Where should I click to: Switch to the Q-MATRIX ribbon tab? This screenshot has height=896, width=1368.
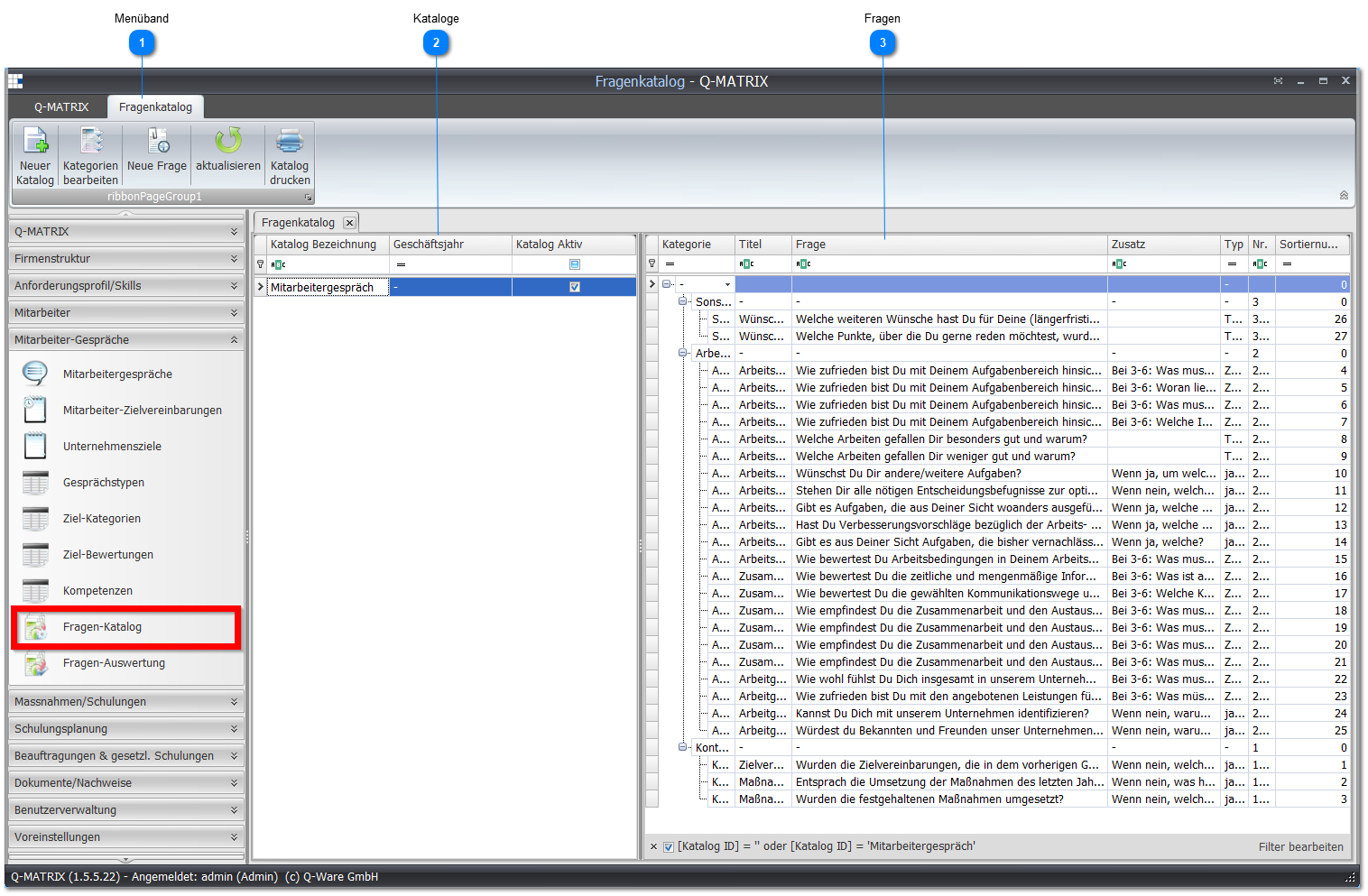point(61,107)
